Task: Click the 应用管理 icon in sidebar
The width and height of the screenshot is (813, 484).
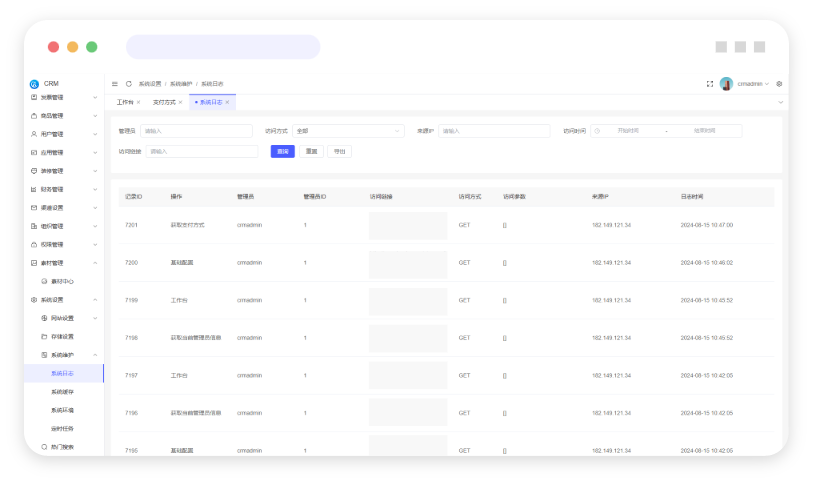Action: tap(34, 153)
